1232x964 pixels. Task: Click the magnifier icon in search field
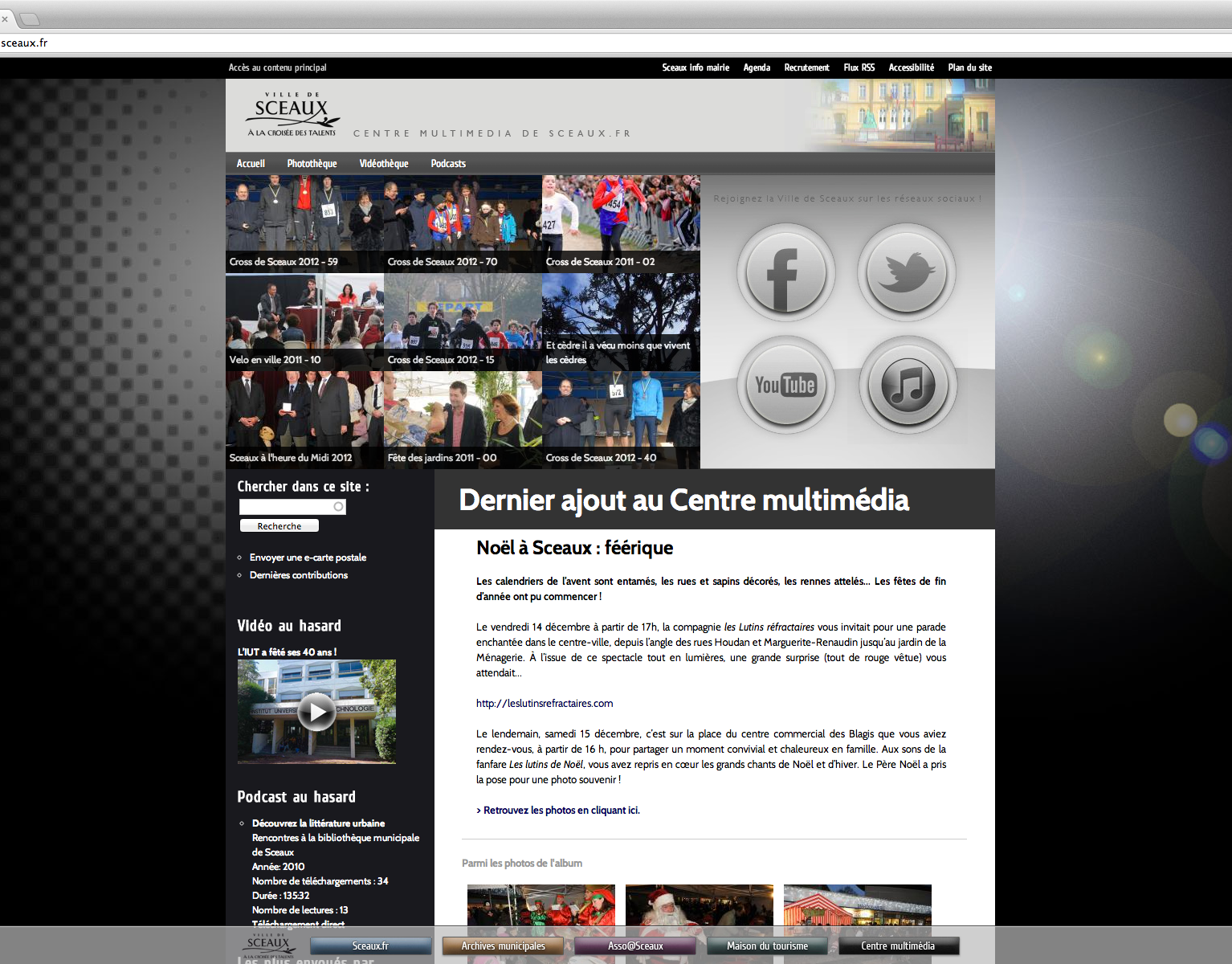tap(338, 506)
